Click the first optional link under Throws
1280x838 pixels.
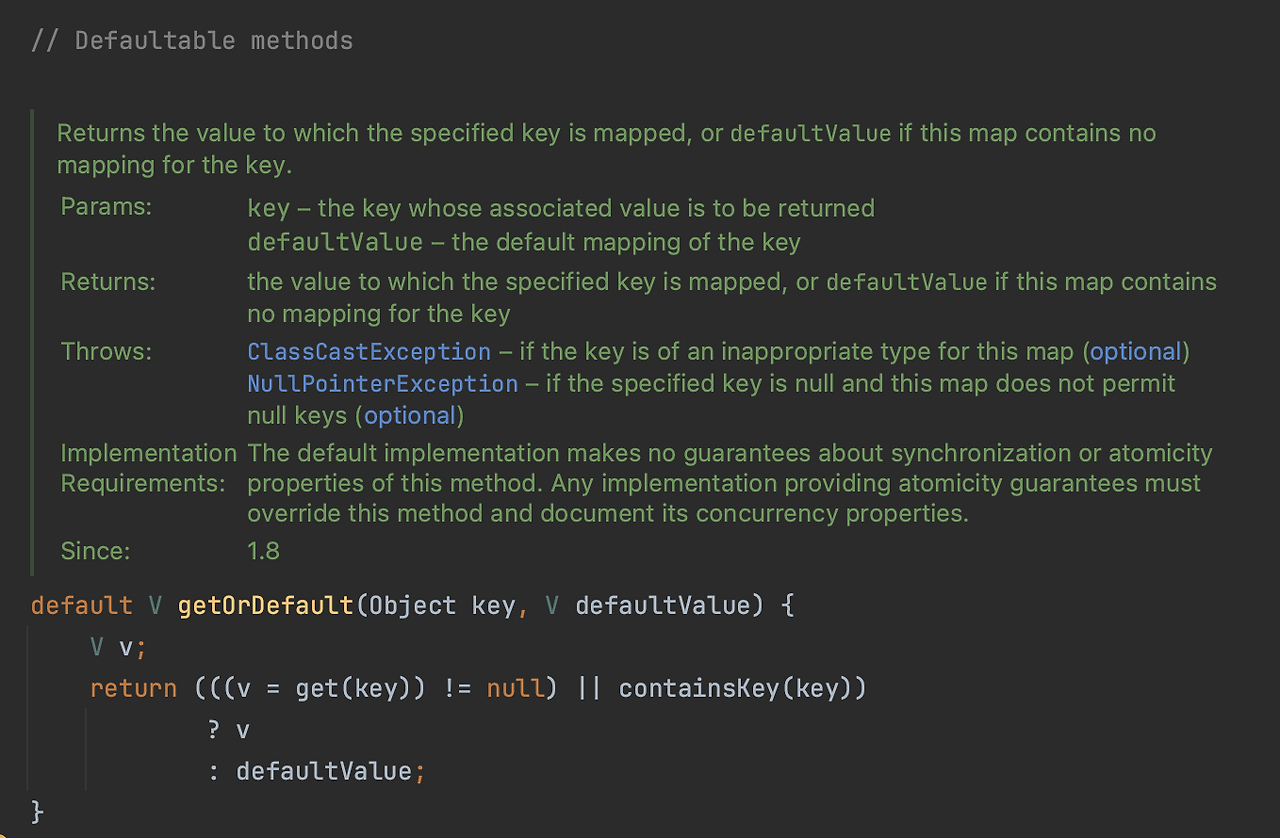click(x=1135, y=351)
